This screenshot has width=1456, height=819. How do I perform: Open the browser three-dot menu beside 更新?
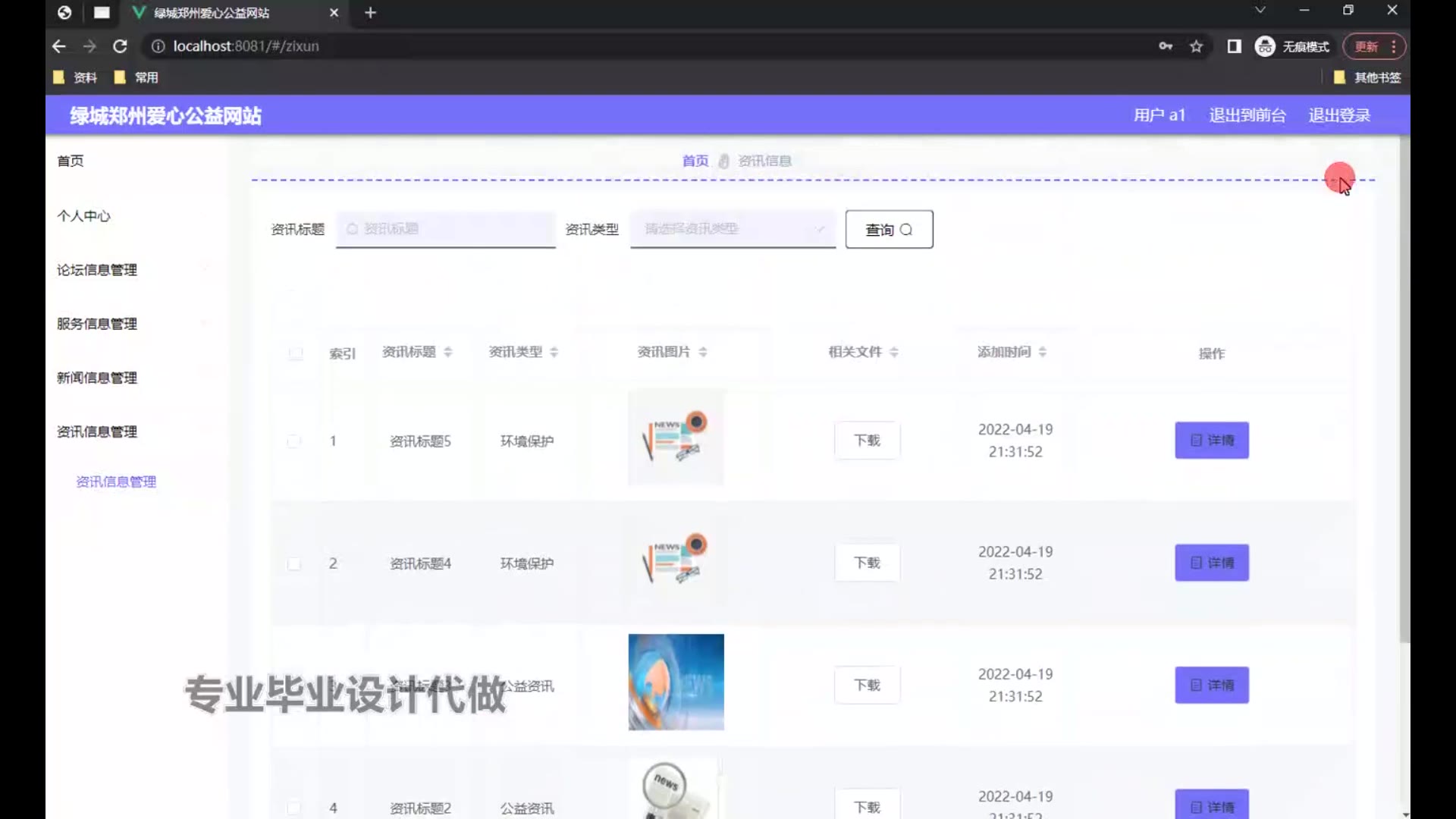(x=1394, y=46)
